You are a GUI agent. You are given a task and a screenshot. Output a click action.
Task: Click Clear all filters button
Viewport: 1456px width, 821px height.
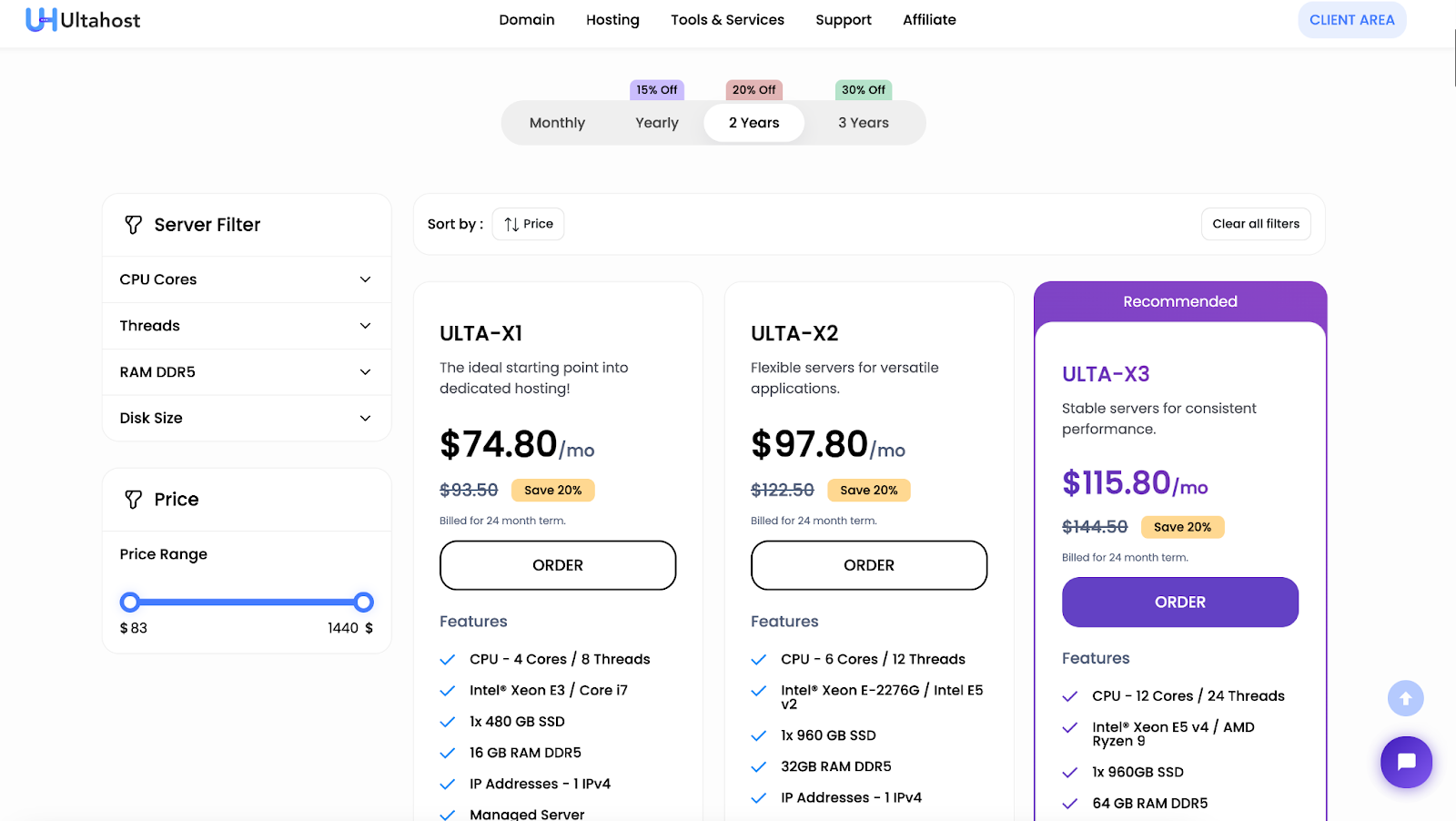(x=1256, y=224)
